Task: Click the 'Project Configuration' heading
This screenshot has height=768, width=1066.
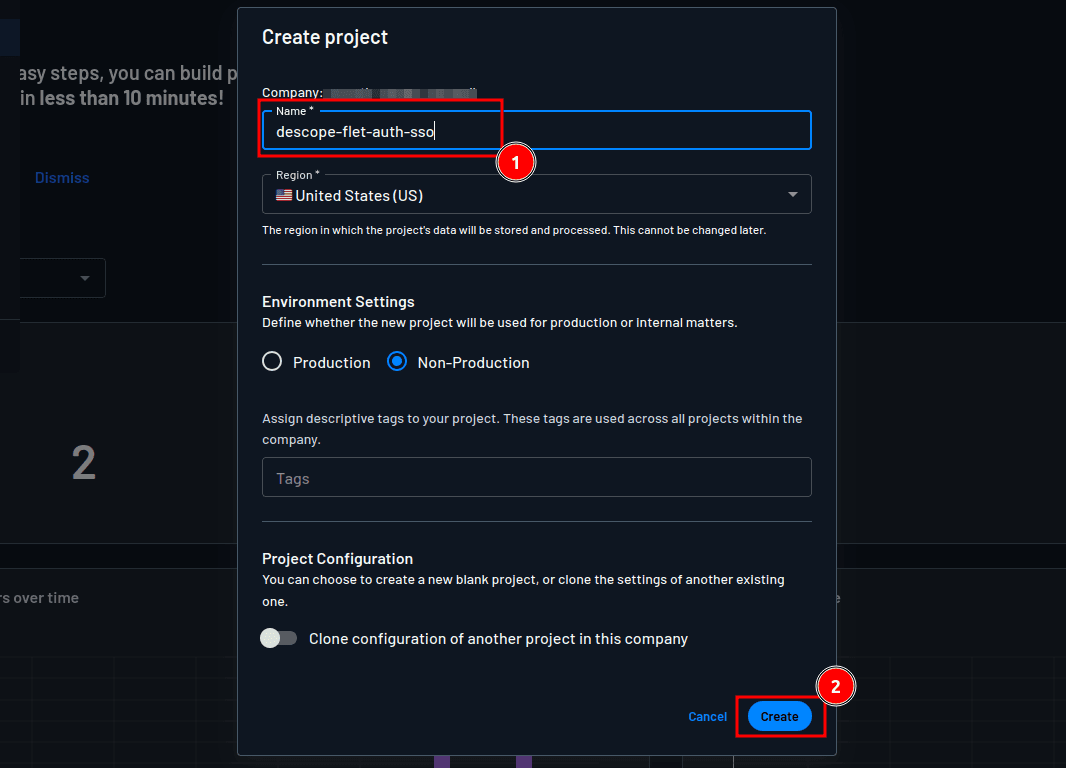Action: (337, 558)
